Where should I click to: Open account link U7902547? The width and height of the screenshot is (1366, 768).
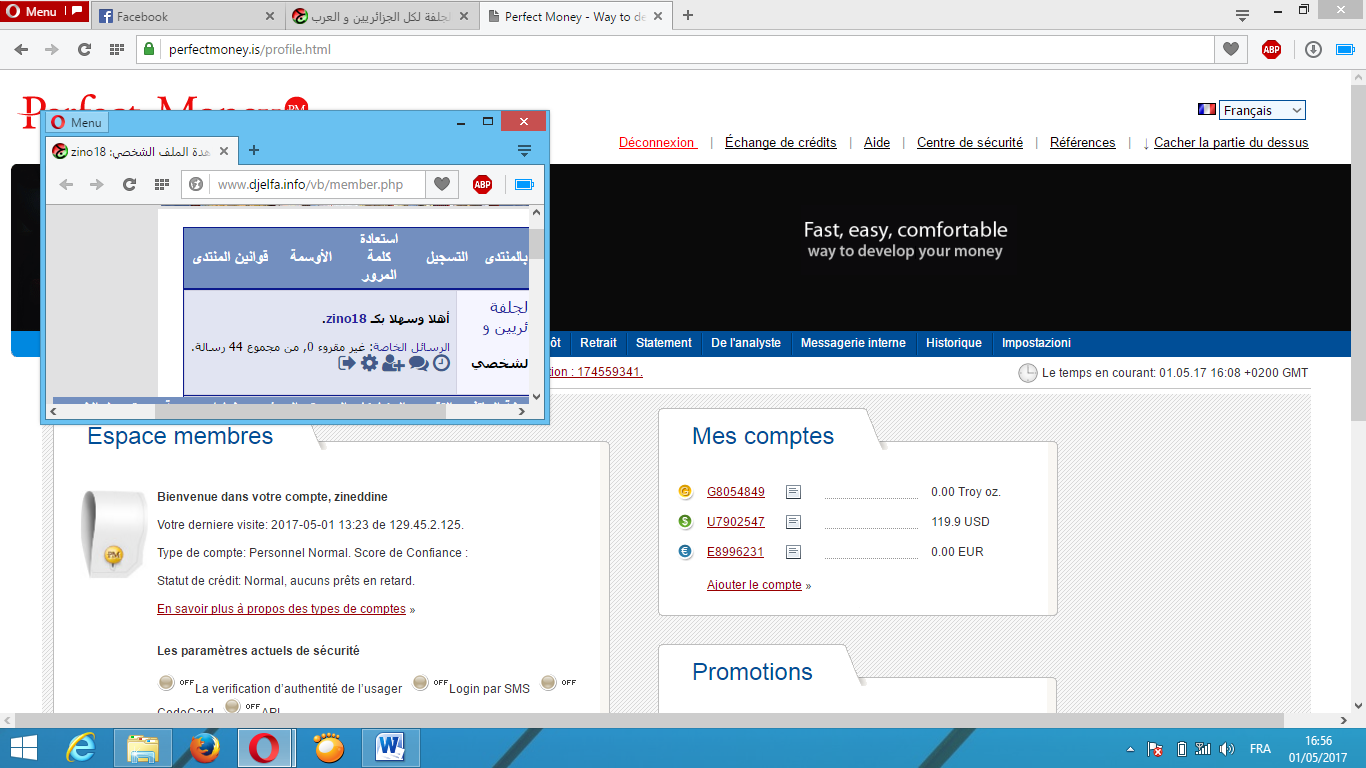pyautogui.click(x=736, y=522)
